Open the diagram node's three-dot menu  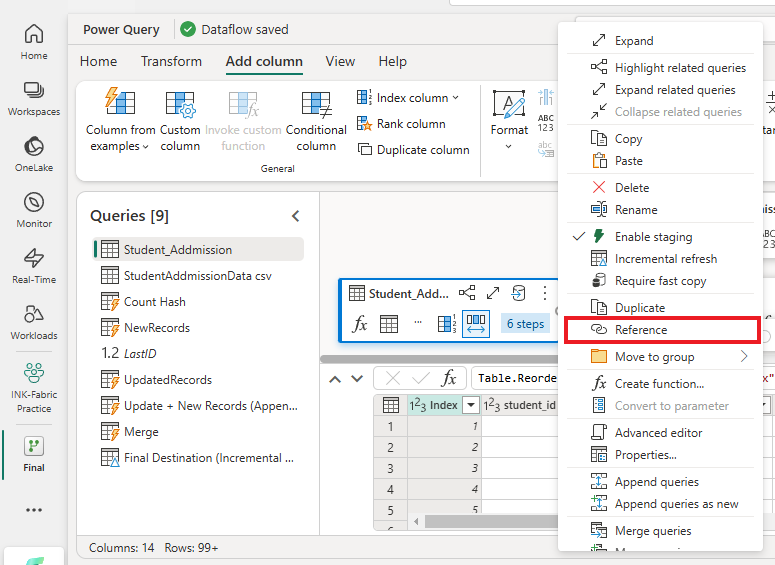click(545, 293)
